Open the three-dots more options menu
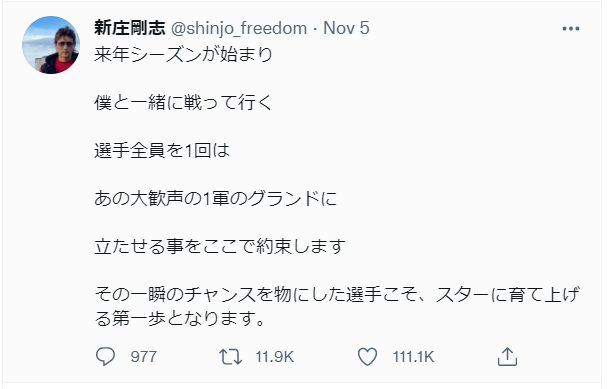The width and height of the screenshot is (616, 389). (x=570, y=29)
